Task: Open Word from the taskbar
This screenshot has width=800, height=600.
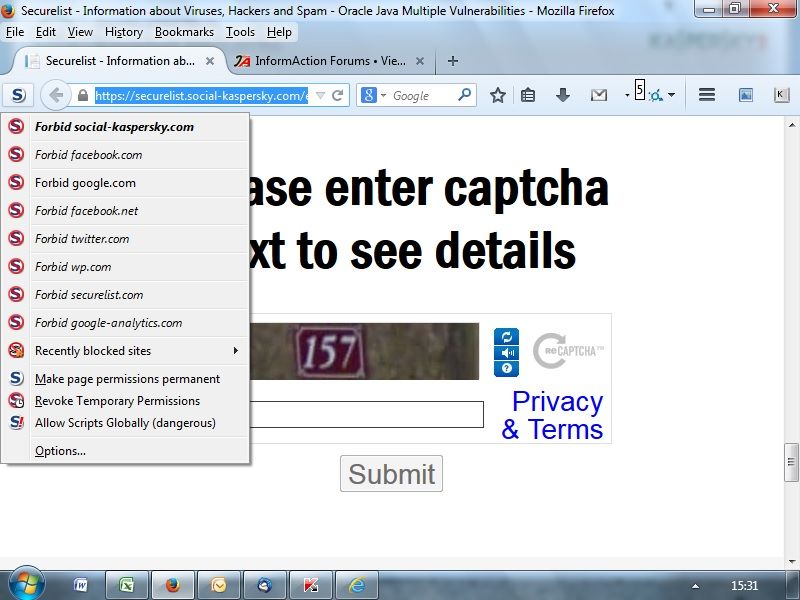Action: click(x=80, y=585)
